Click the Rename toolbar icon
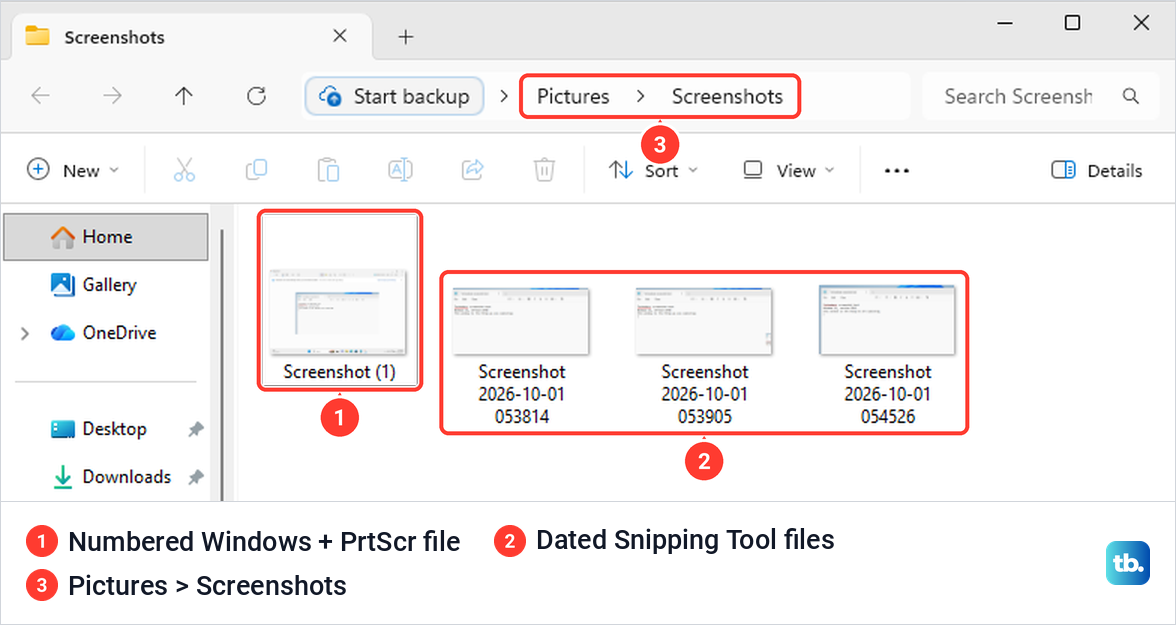 pyautogui.click(x=400, y=170)
